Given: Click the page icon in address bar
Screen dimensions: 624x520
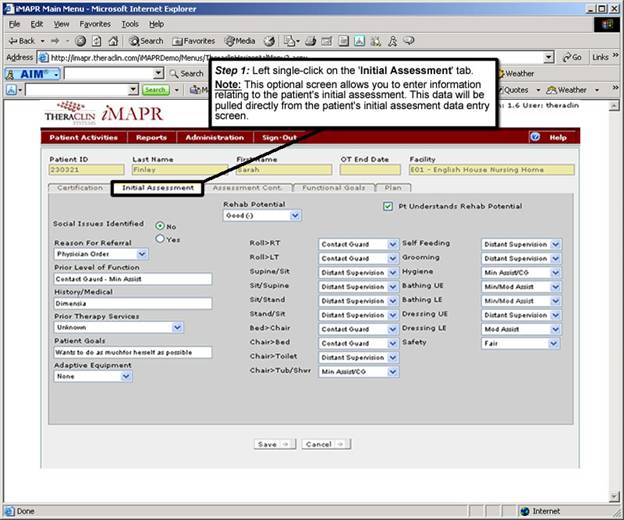Looking at the screenshot, I should pyautogui.click(x=43, y=58).
